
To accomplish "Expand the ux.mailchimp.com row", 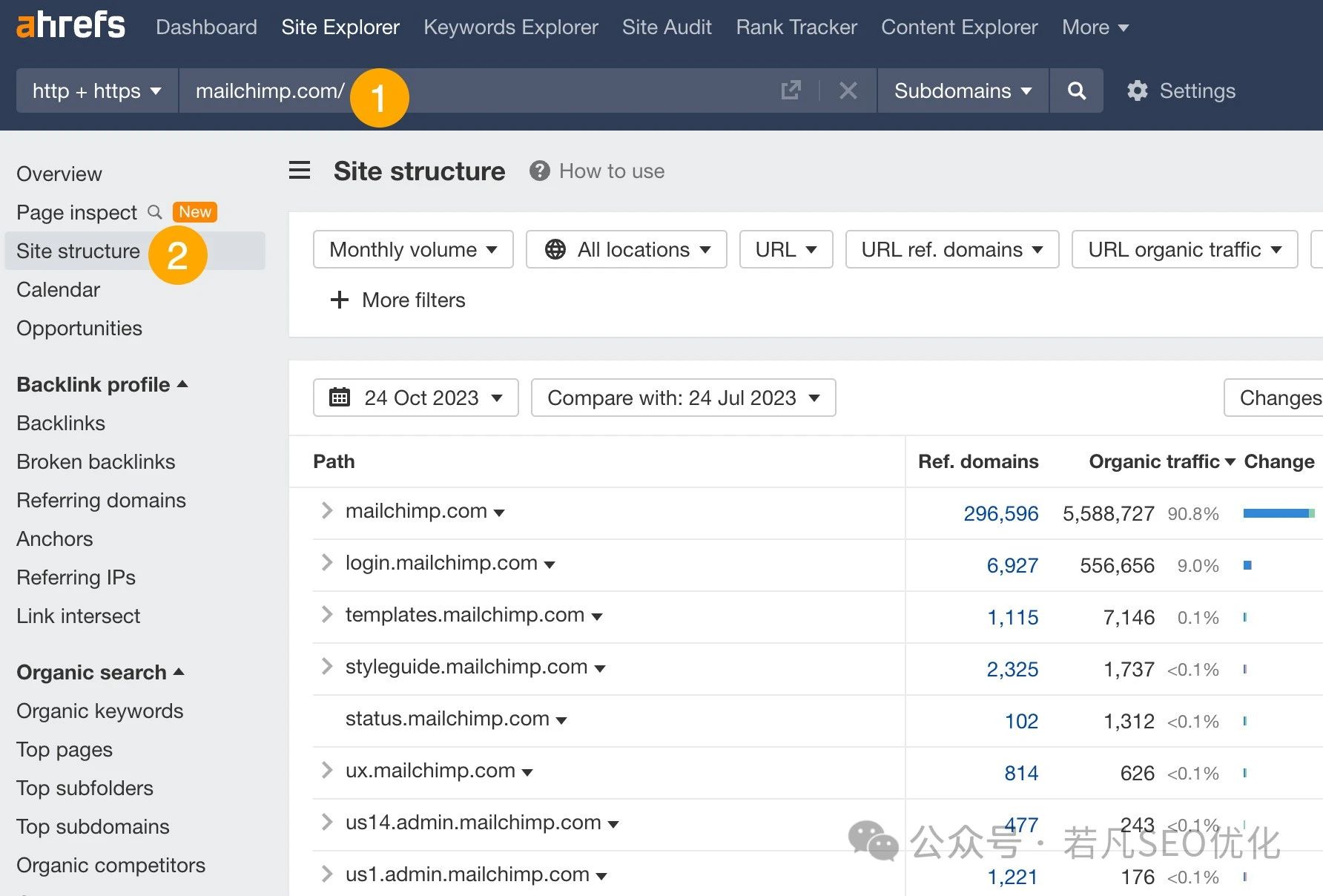I will click(x=326, y=770).
